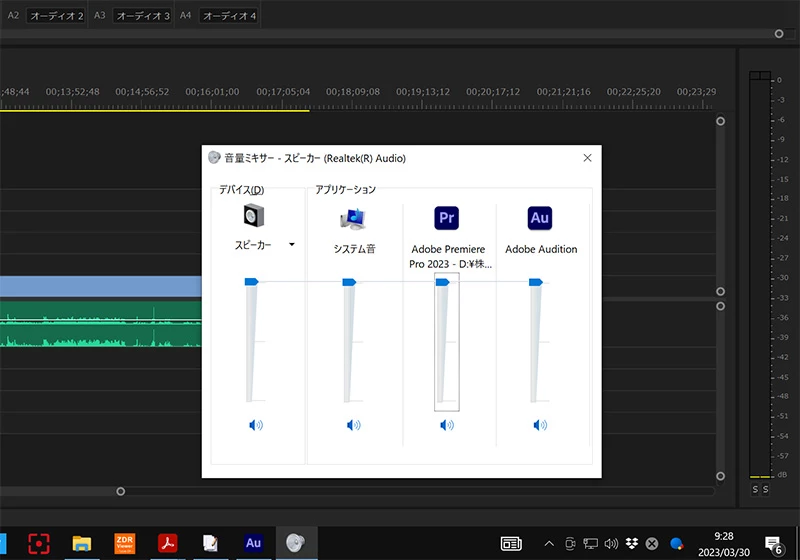
Task: Open the news widget icon in taskbar
Action: 511,544
